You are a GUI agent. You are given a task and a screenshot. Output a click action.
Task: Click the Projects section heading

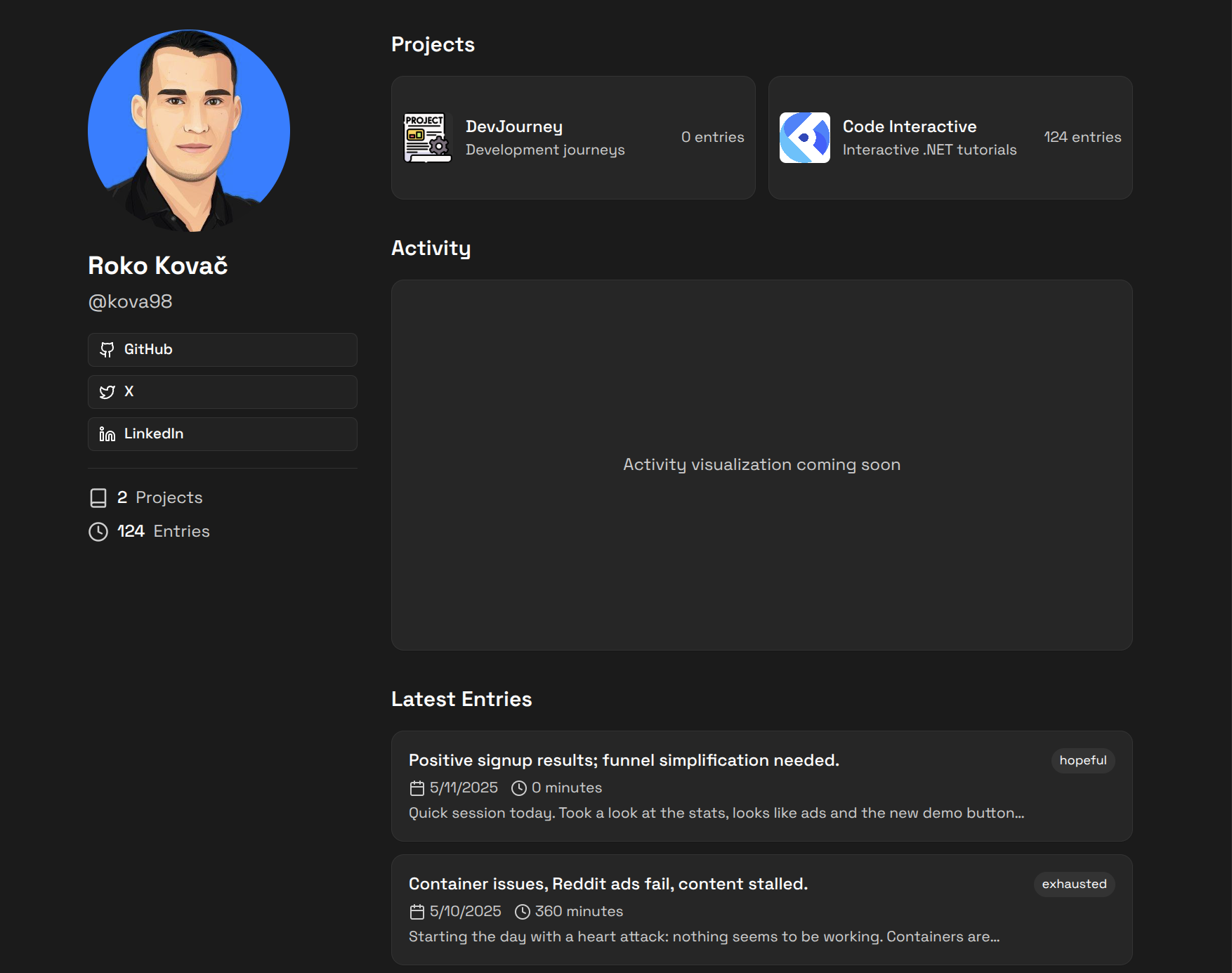433,45
